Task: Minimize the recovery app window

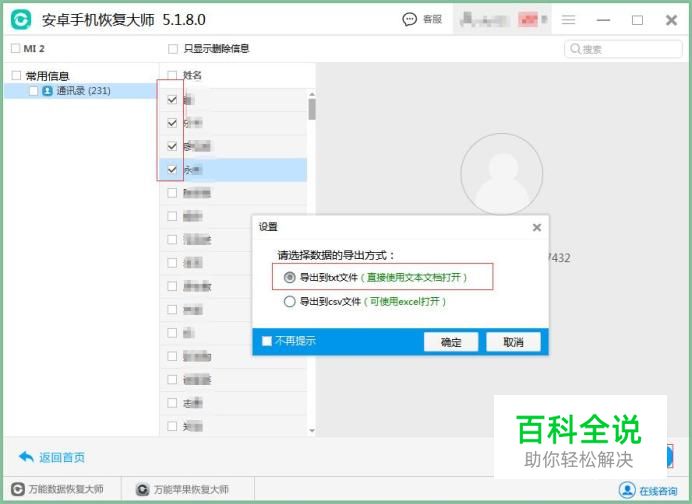Action: (603, 20)
